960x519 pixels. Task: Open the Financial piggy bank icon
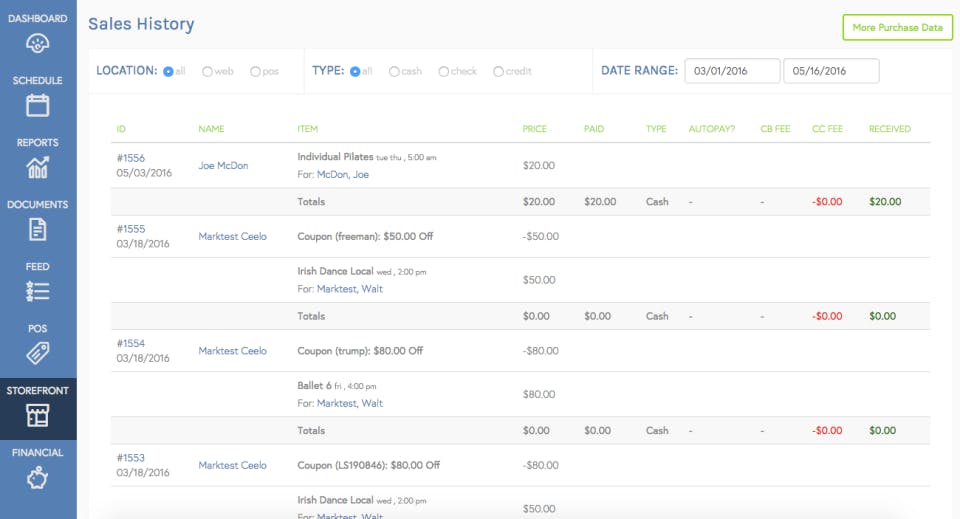click(x=38, y=477)
